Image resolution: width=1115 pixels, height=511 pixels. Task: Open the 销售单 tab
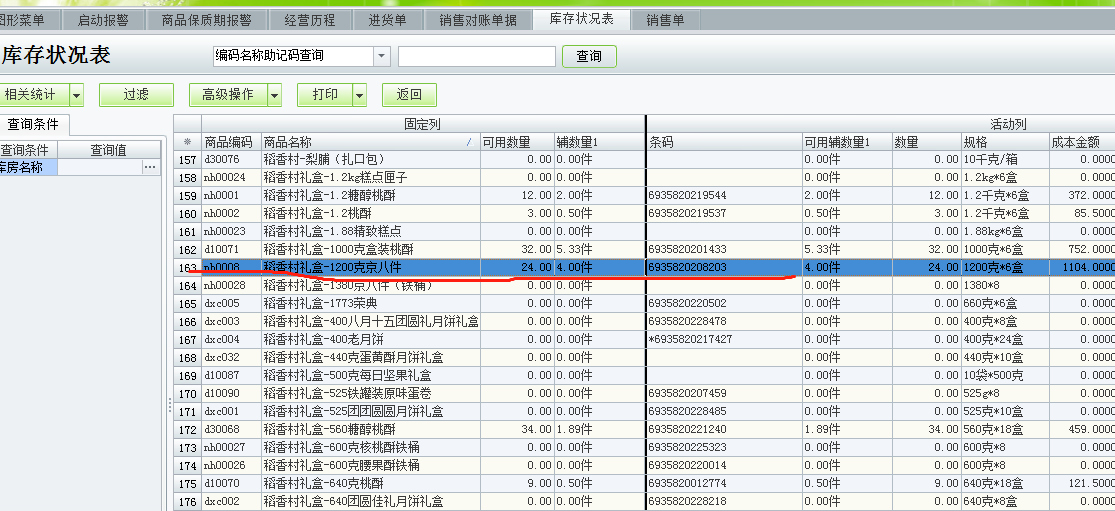coord(666,20)
